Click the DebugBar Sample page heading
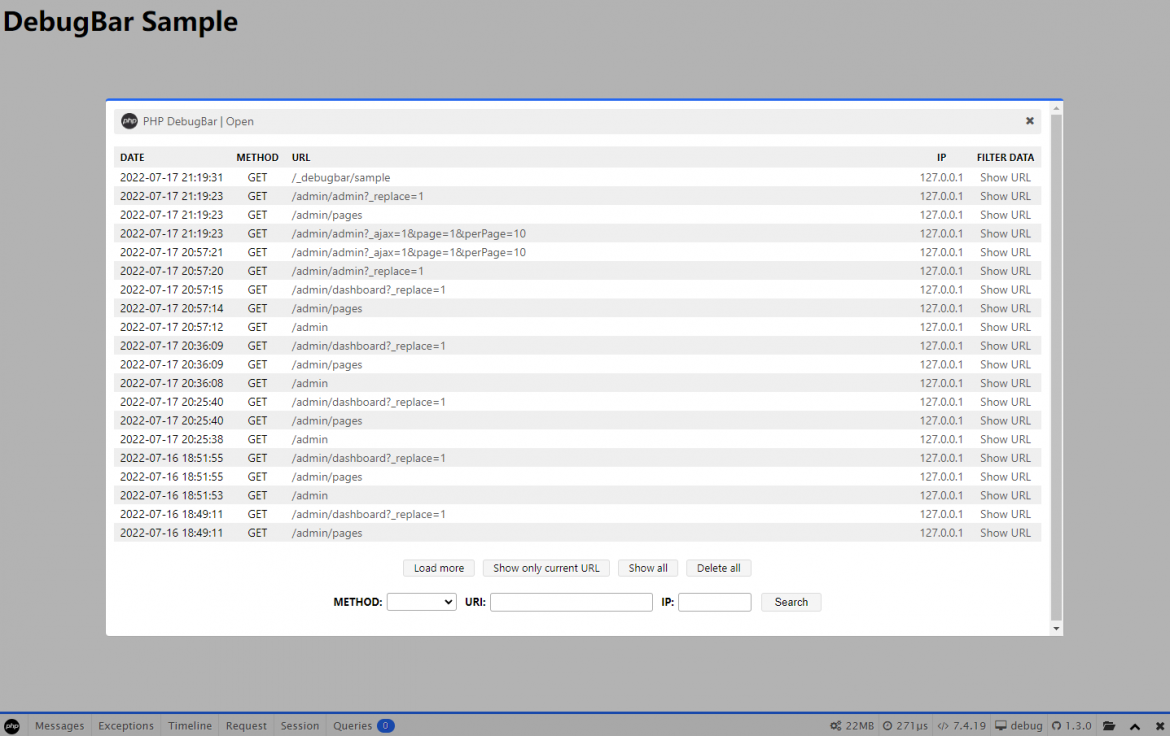This screenshot has width=1170, height=736. click(120, 22)
